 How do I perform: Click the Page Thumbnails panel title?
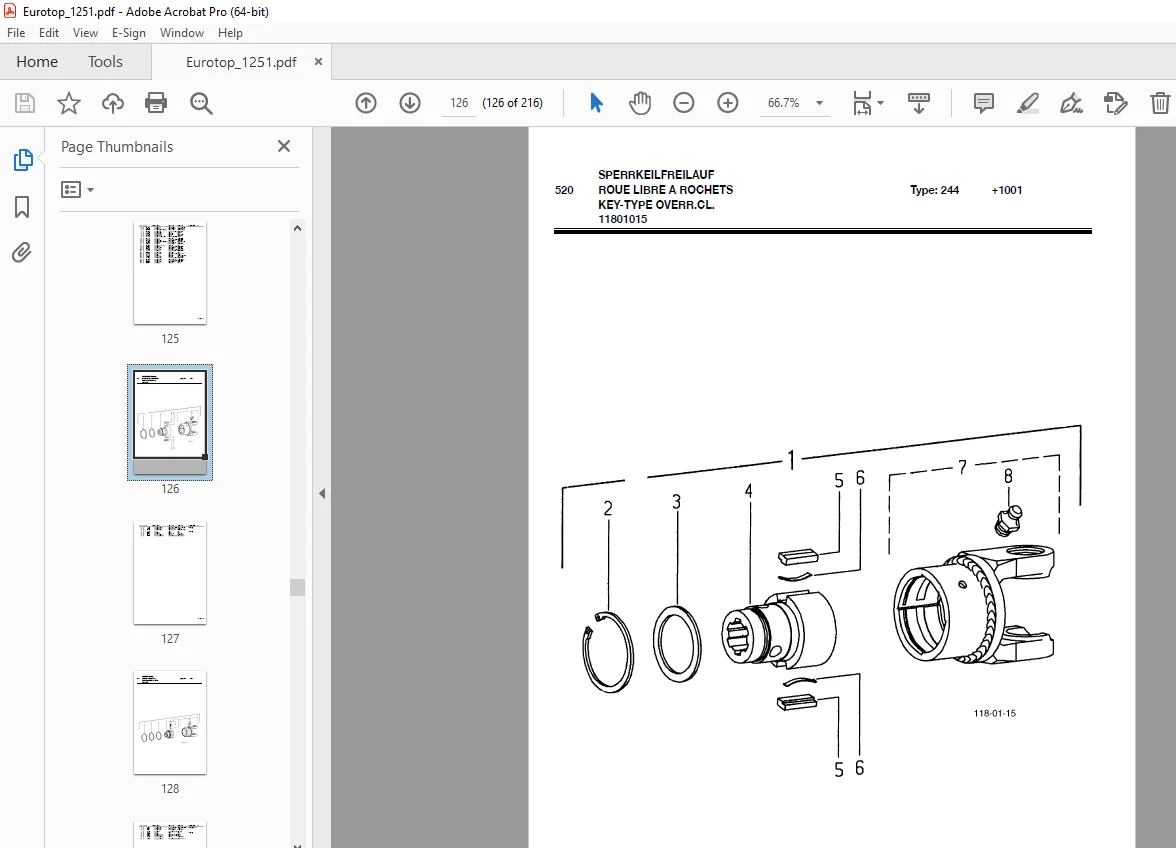pyautogui.click(x=117, y=147)
